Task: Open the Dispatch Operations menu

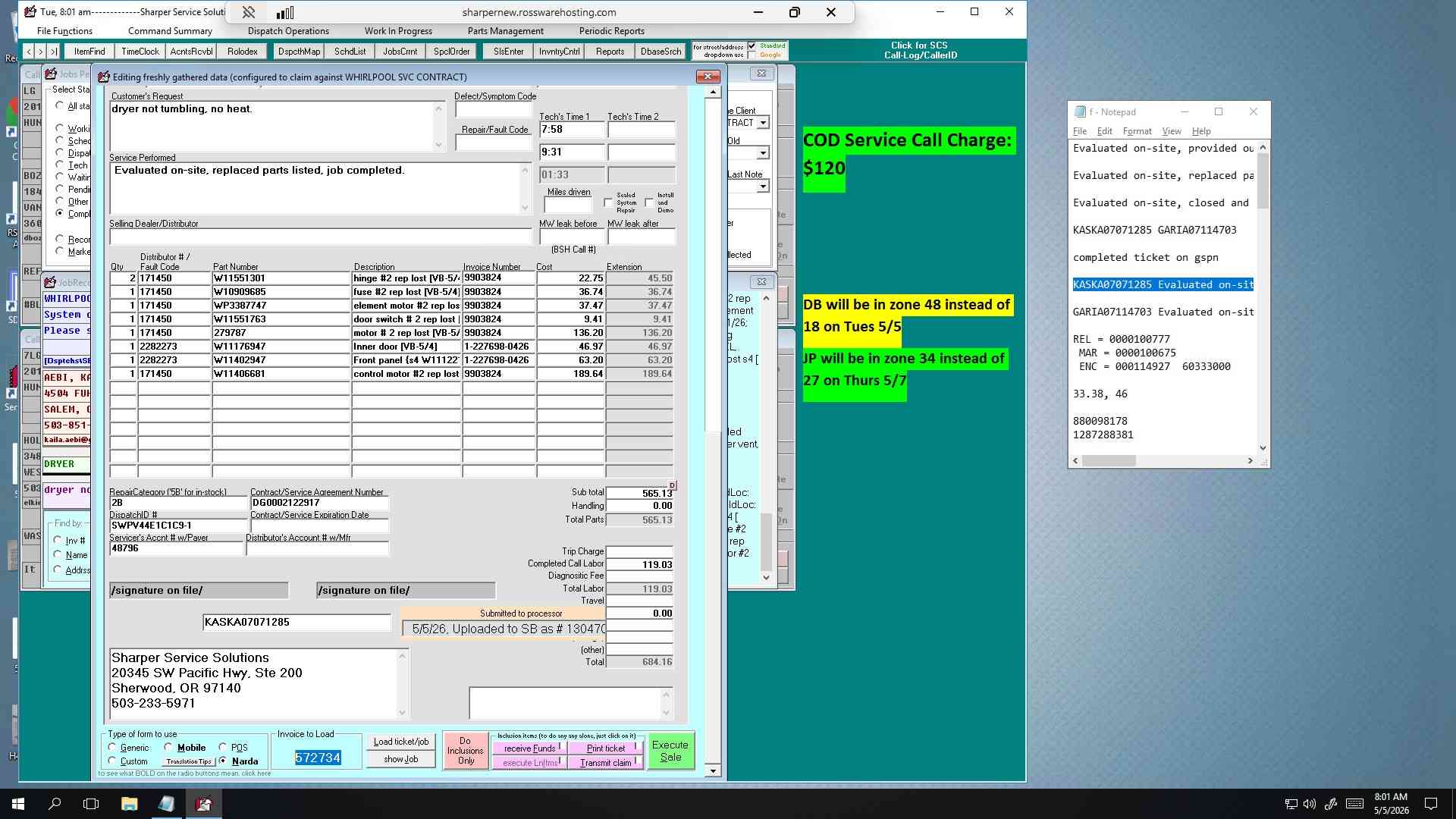Action: coord(288,31)
